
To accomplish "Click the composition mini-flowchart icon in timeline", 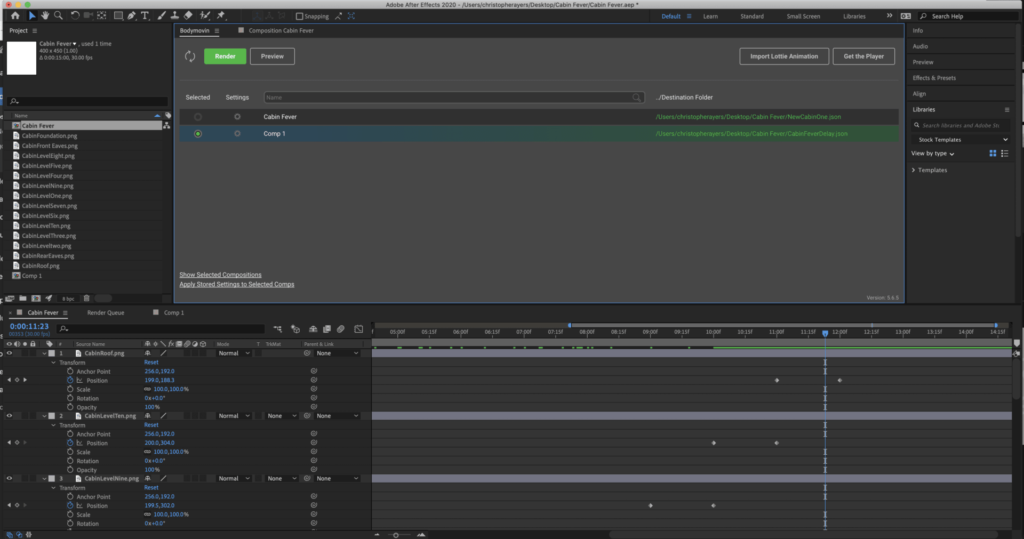I will click(x=278, y=329).
